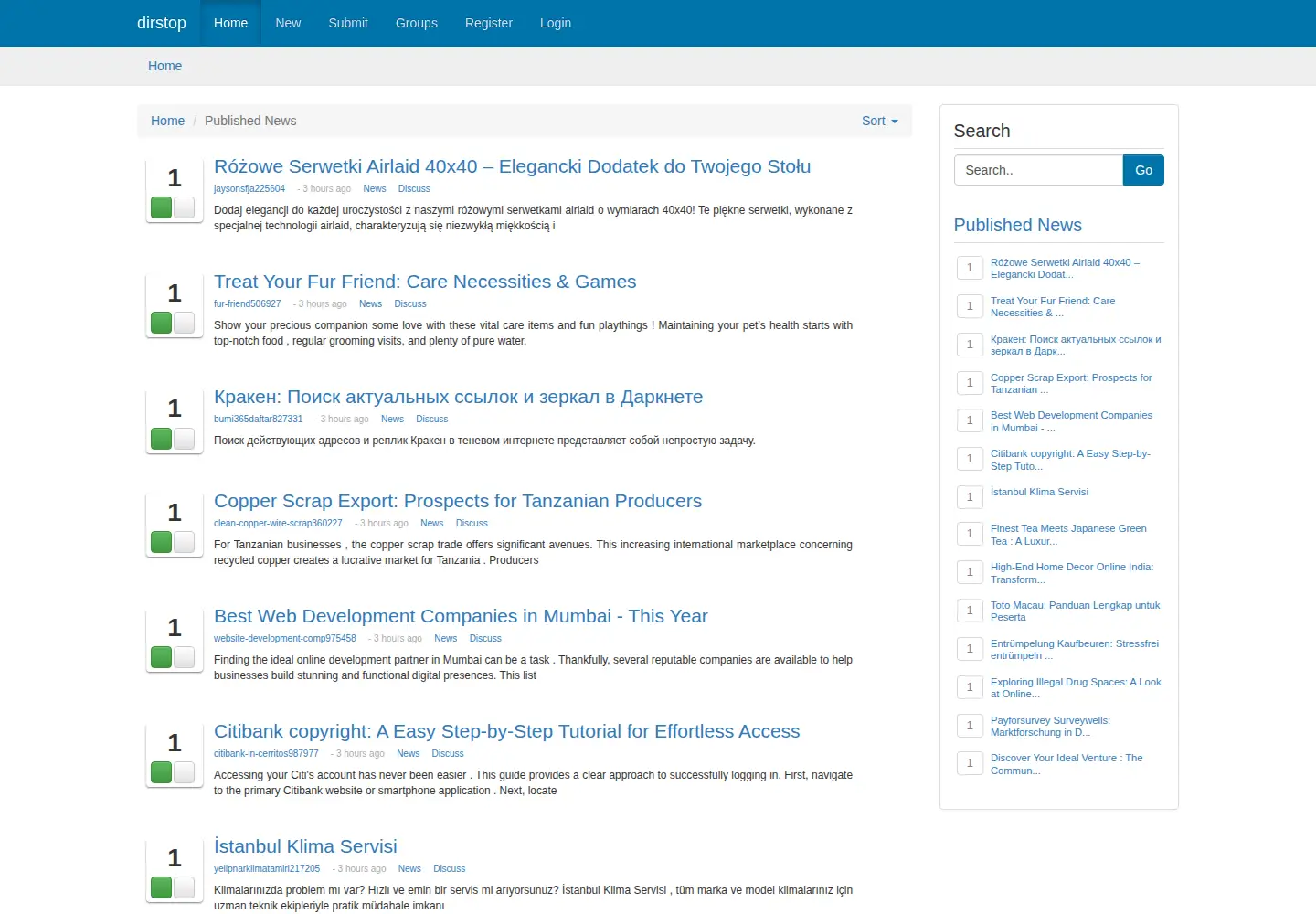Image resolution: width=1316 pixels, height=914 pixels.
Task: Open Różowe Serwetki Airlaid 40x40 article title
Action: (513, 166)
